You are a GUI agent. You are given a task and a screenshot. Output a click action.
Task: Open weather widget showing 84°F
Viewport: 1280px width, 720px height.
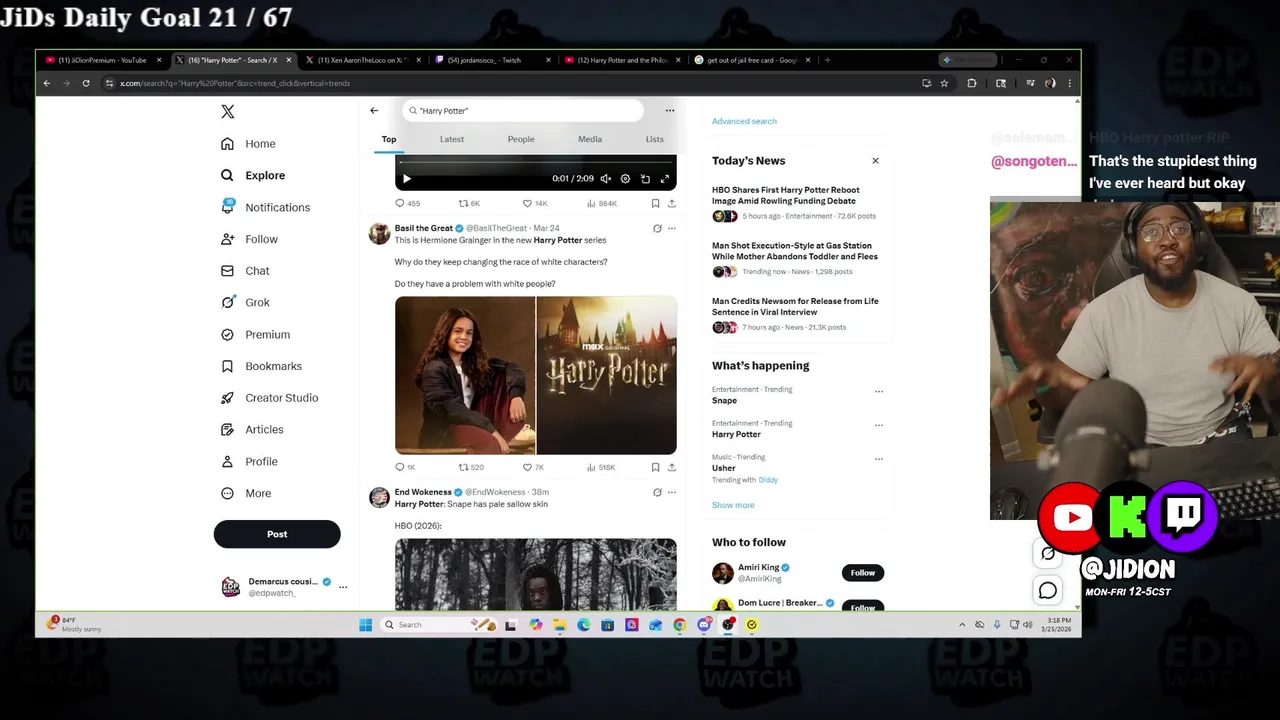click(x=74, y=624)
